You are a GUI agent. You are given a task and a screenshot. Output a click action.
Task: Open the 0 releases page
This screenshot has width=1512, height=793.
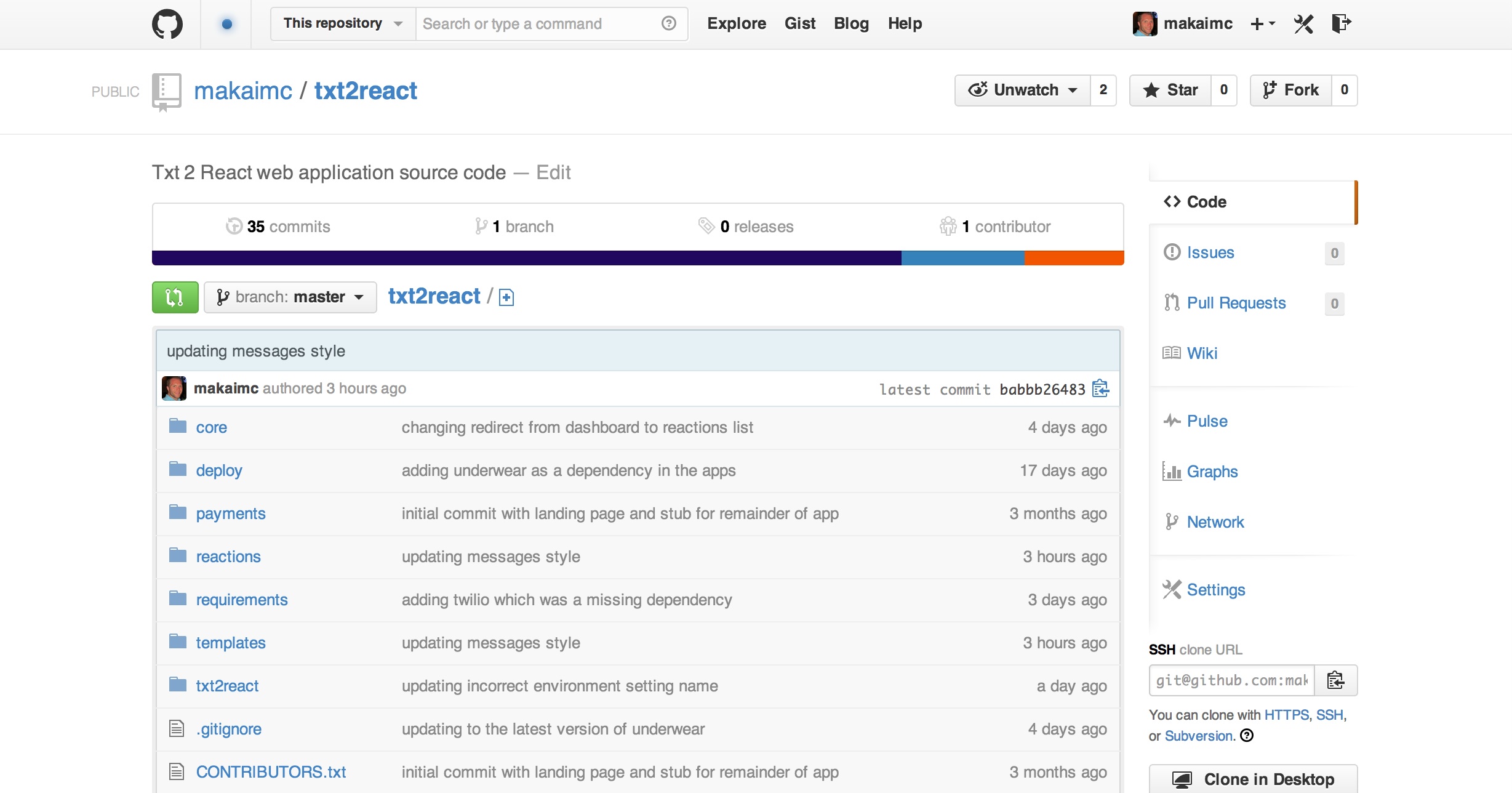746,227
